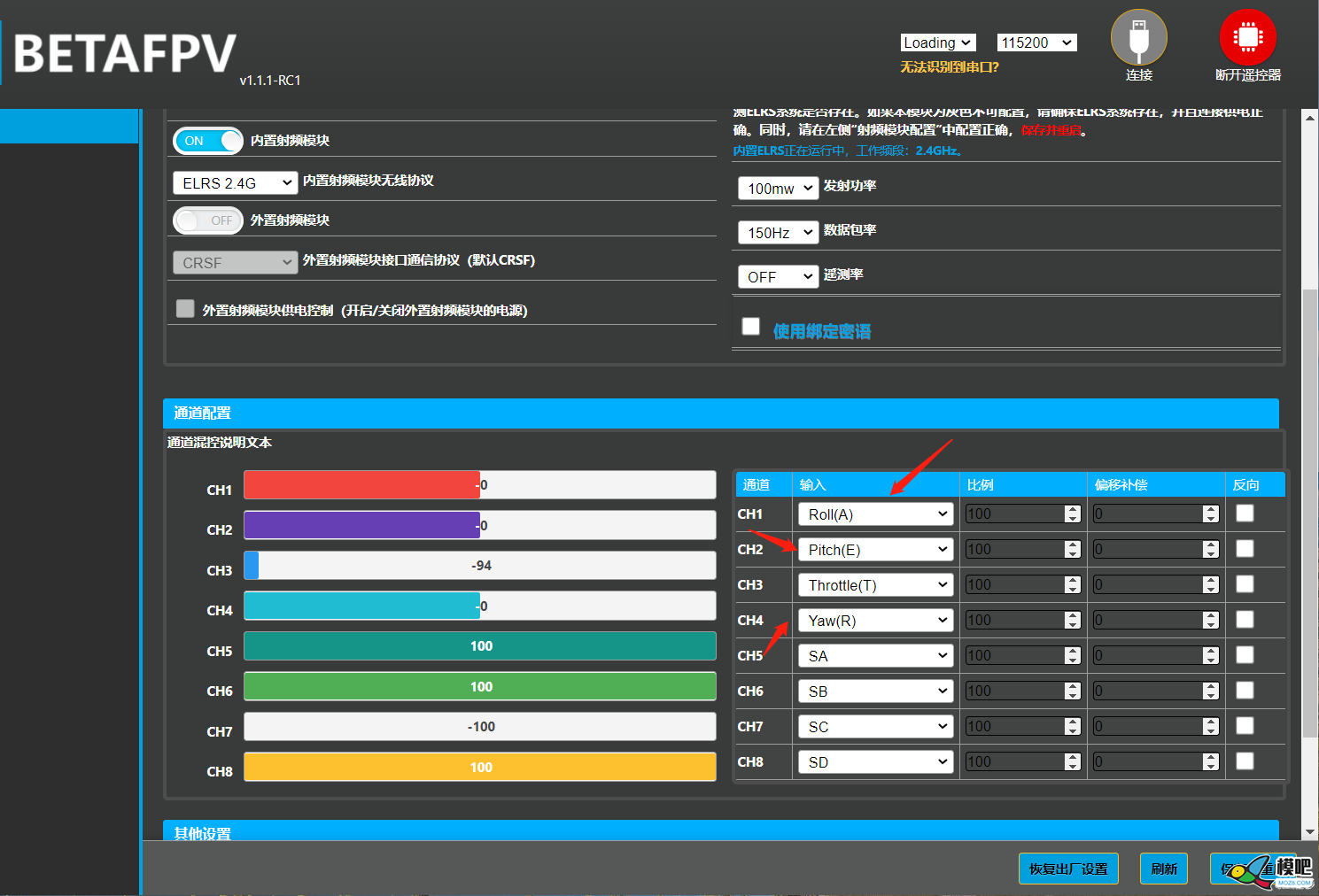This screenshot has width=1319, height=896.
Task: Click the scrollbar up arrow
Action: pyautogui.click(x=1309, y=118)
